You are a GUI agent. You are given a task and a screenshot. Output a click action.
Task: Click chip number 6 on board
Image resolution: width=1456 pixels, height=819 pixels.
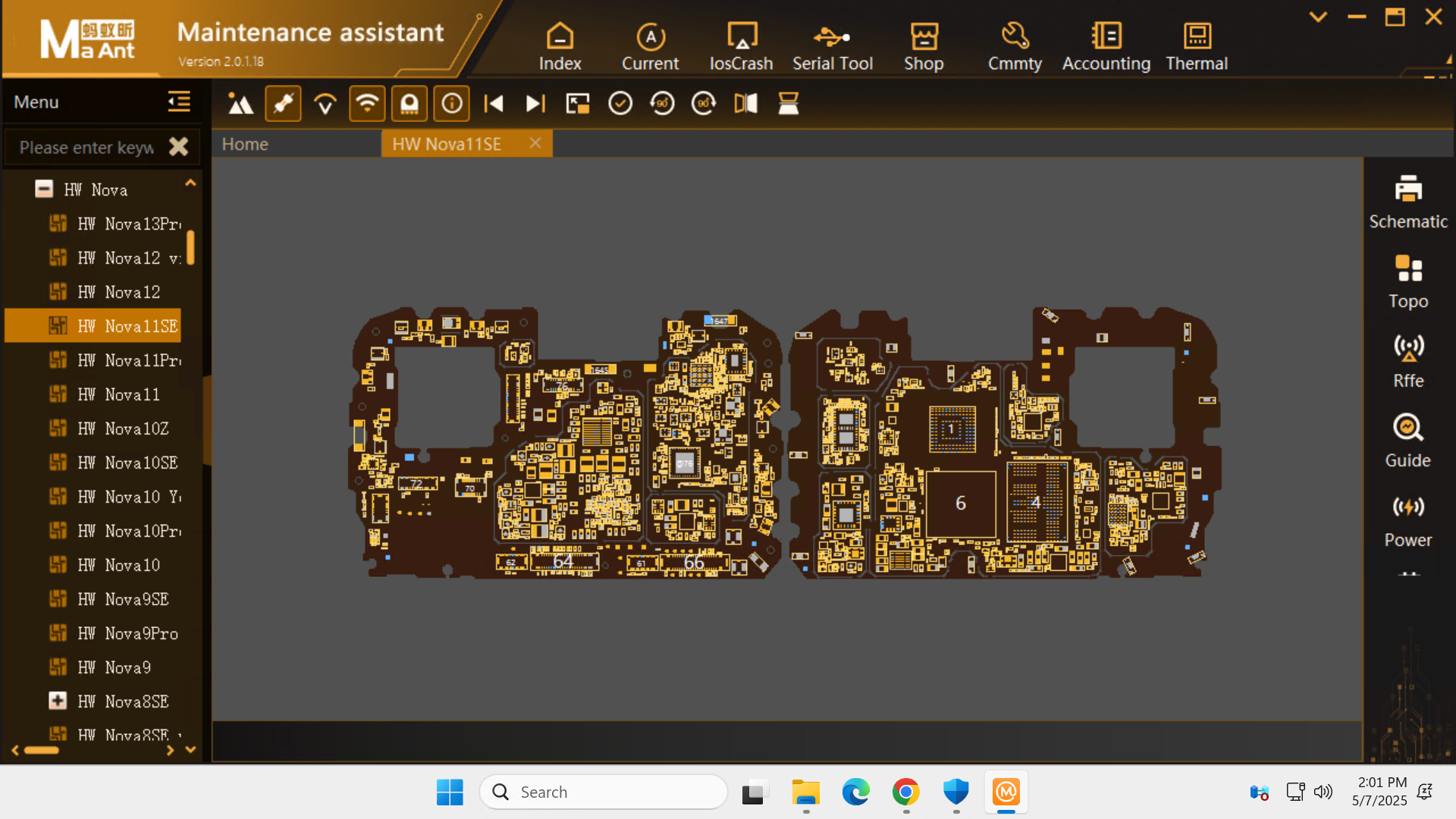click(961, 503)
